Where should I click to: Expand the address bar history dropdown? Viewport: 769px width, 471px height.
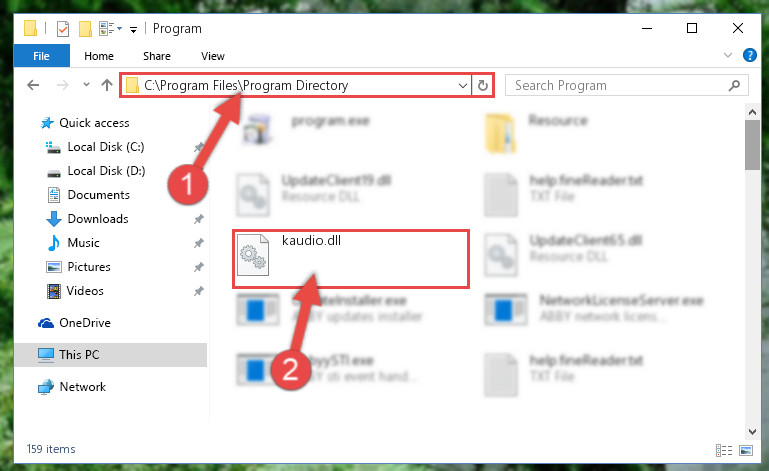(462, 85)
